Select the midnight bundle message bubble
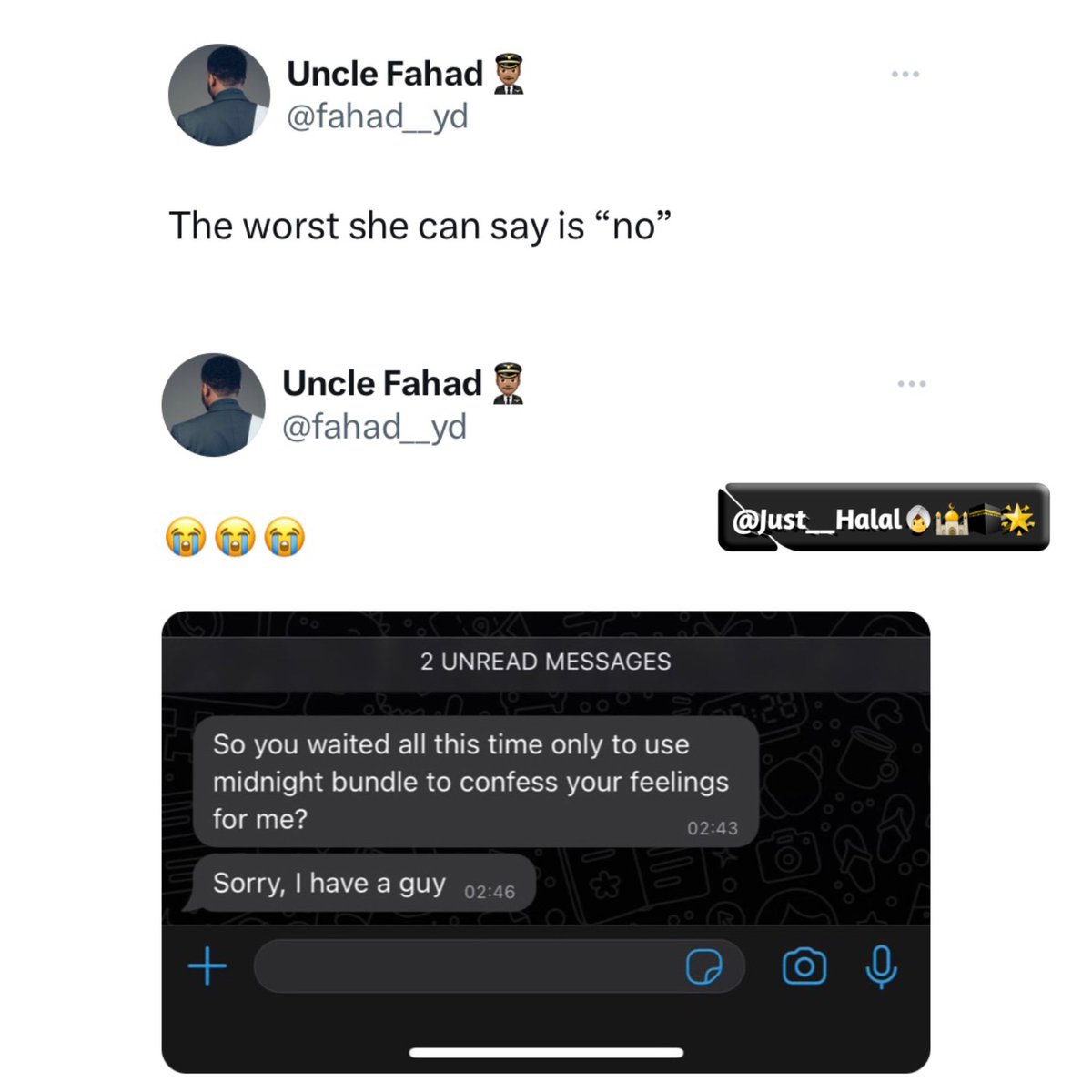This screenshot has width=1092, height=1092. pyautogui.click(x=476, y=782)
